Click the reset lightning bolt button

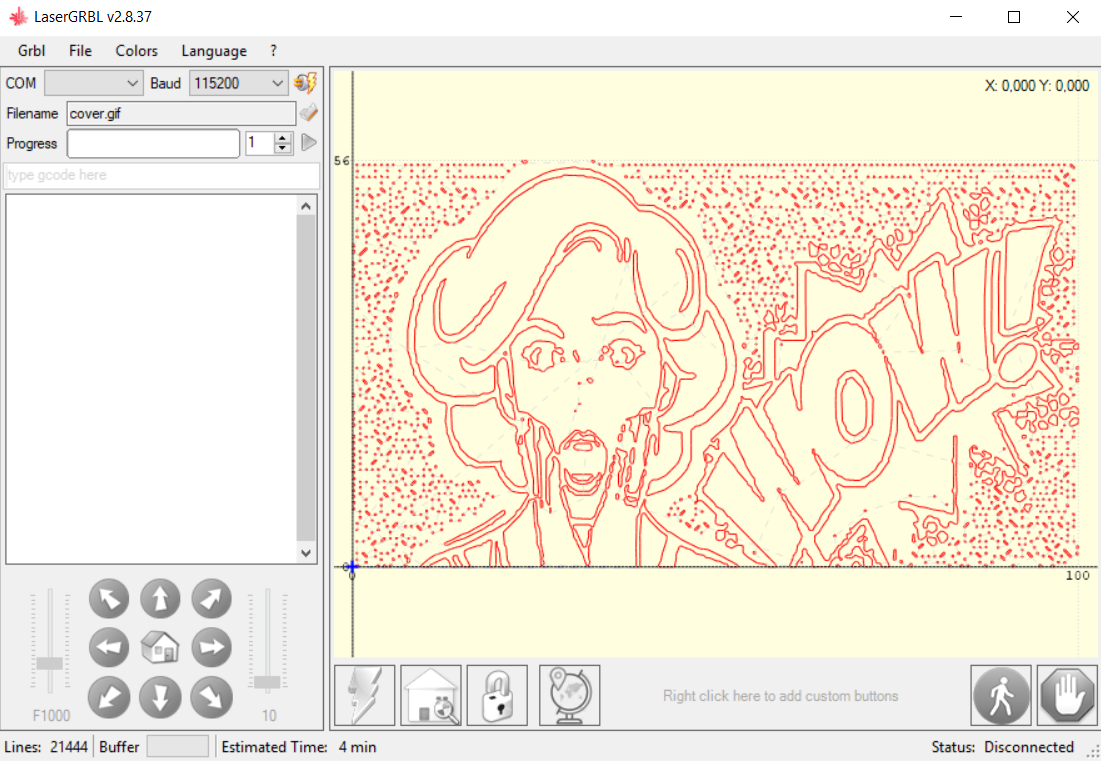click(364, 695)
